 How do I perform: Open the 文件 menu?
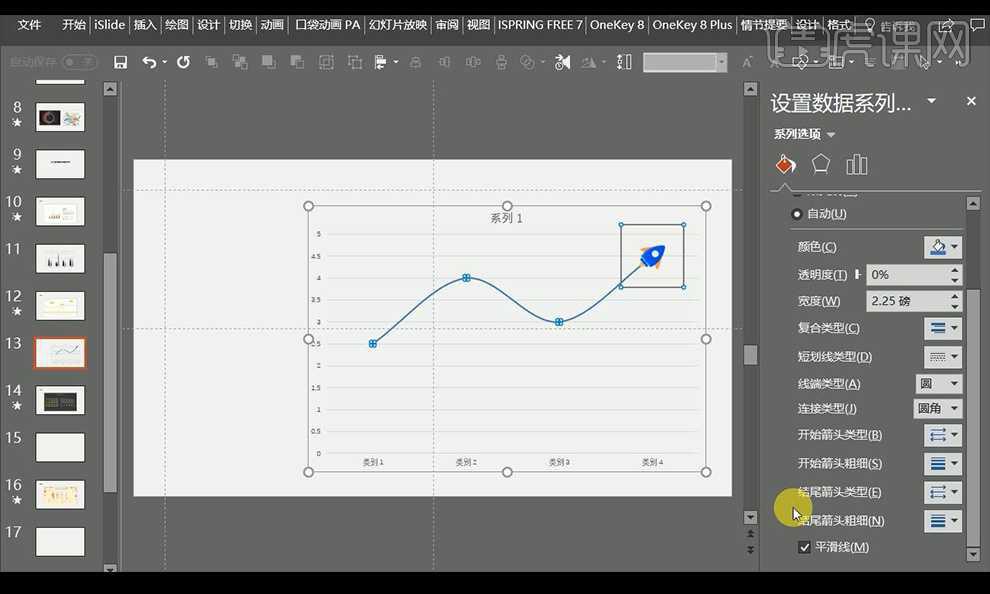30,24
